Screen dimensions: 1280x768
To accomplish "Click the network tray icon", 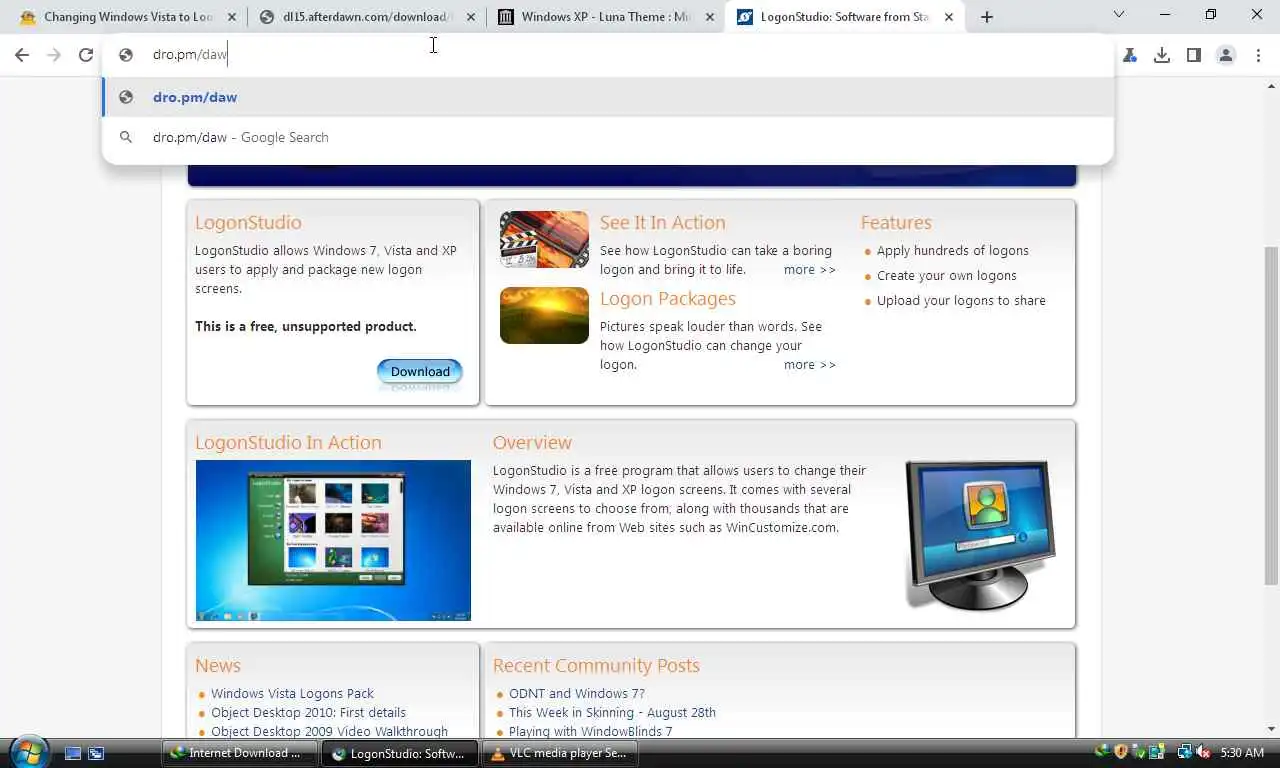I will click(1185, 753).
